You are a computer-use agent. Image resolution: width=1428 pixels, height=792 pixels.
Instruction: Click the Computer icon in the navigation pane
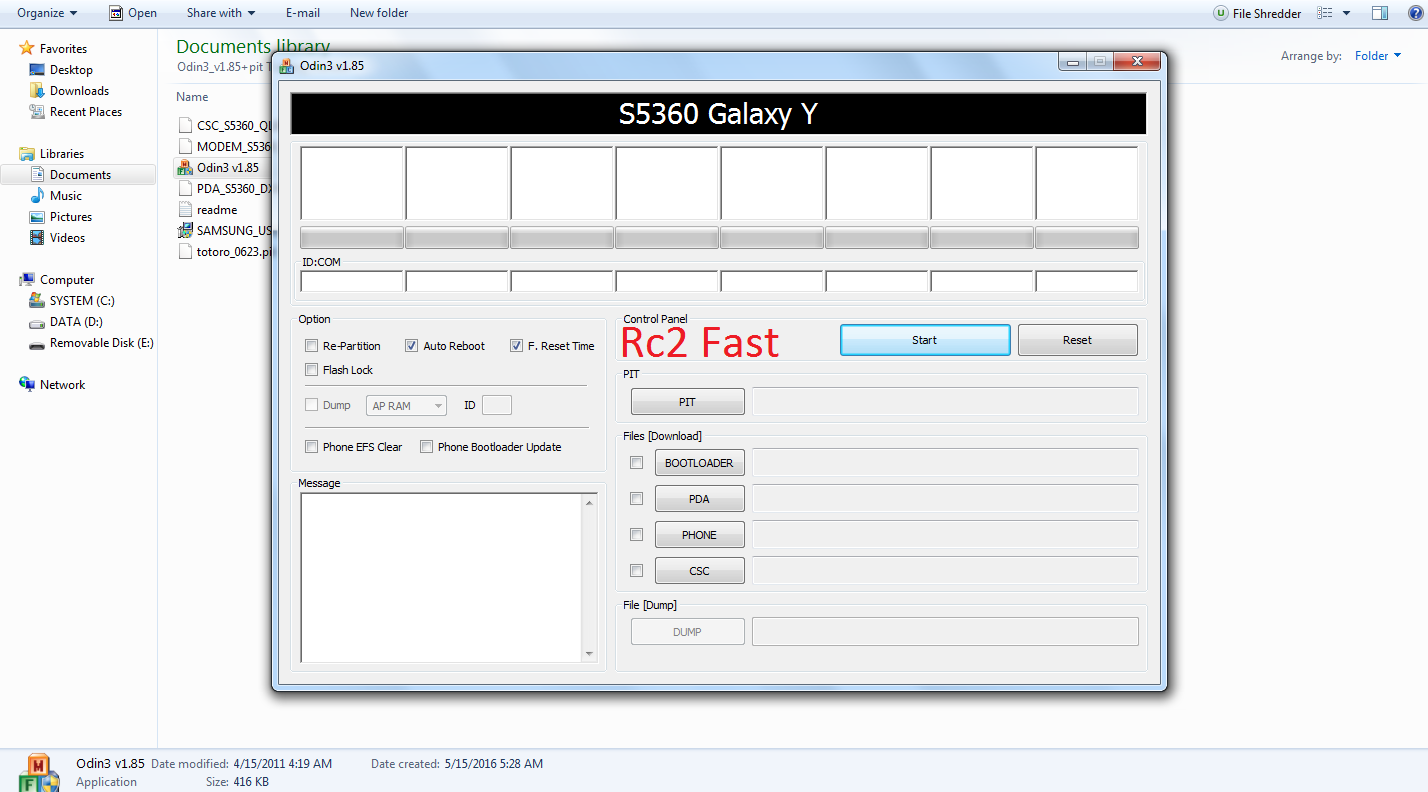(x=27, y=280)
